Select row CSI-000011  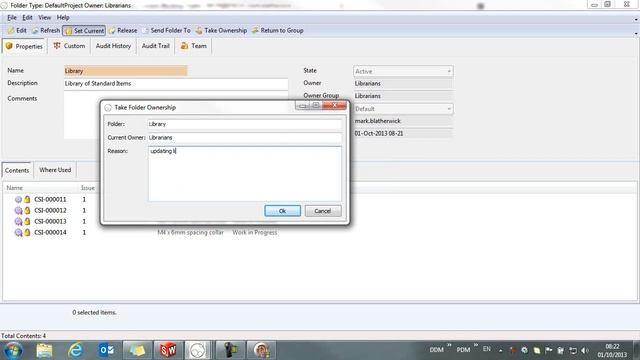[50, 199]
